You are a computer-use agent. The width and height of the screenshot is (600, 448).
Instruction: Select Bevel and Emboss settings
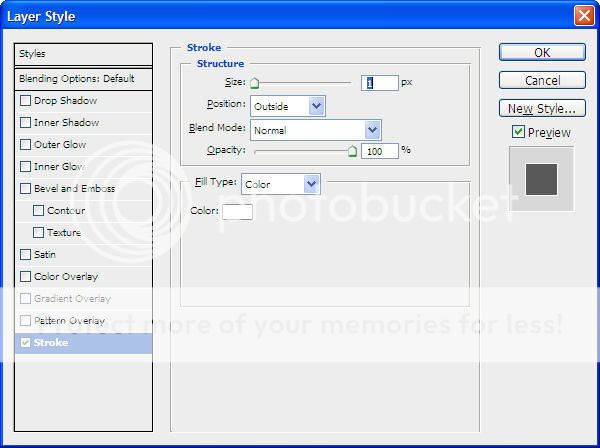coord(74,189)
